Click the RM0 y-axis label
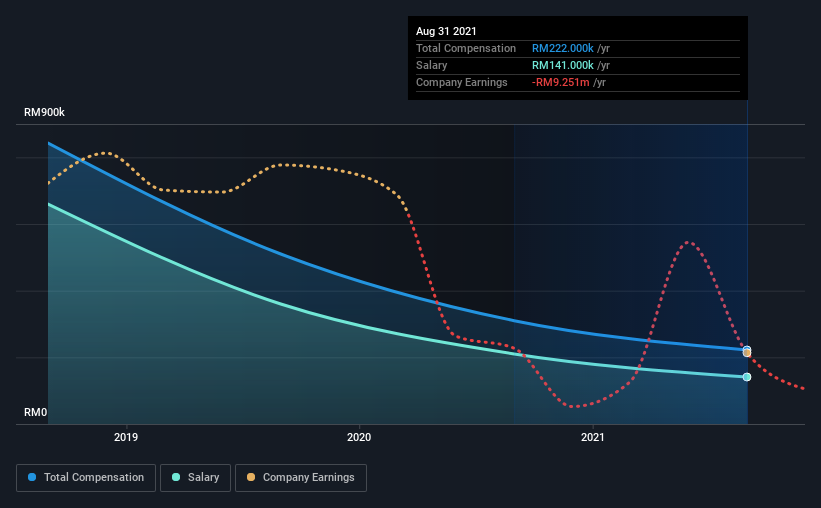Screen dimensions: 821x508 [x=36, y=412]
